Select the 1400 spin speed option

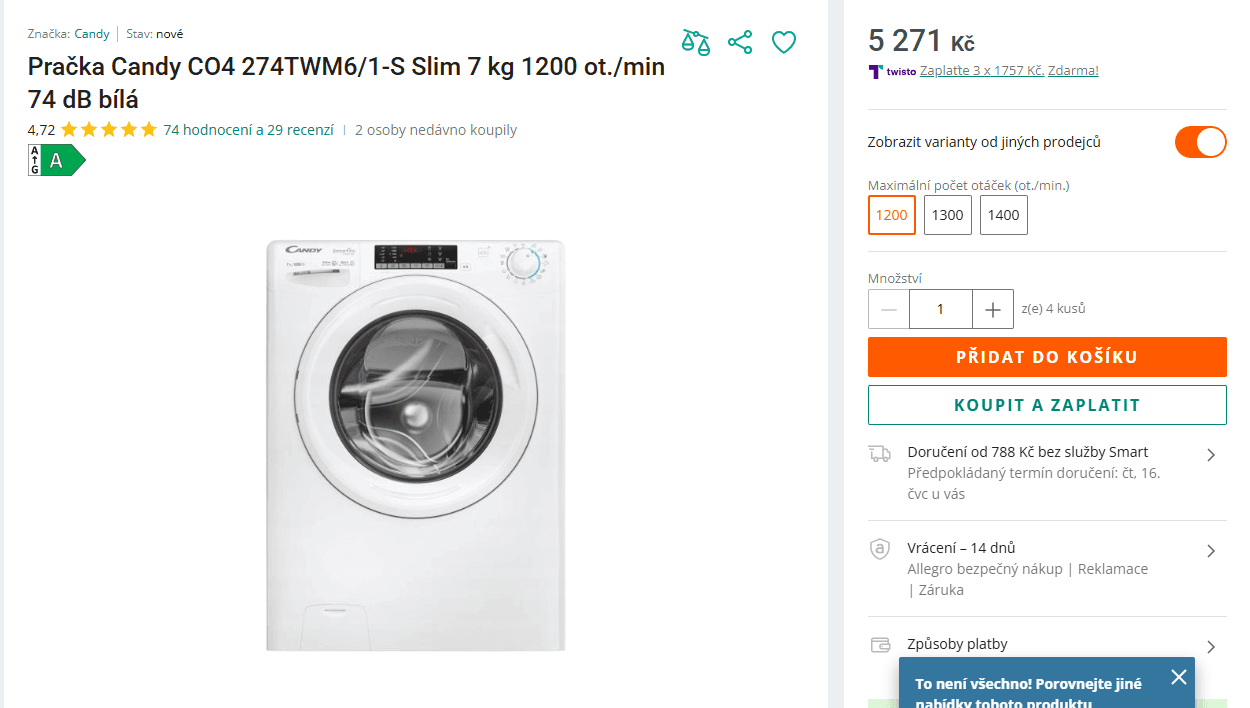point(1004,215)
